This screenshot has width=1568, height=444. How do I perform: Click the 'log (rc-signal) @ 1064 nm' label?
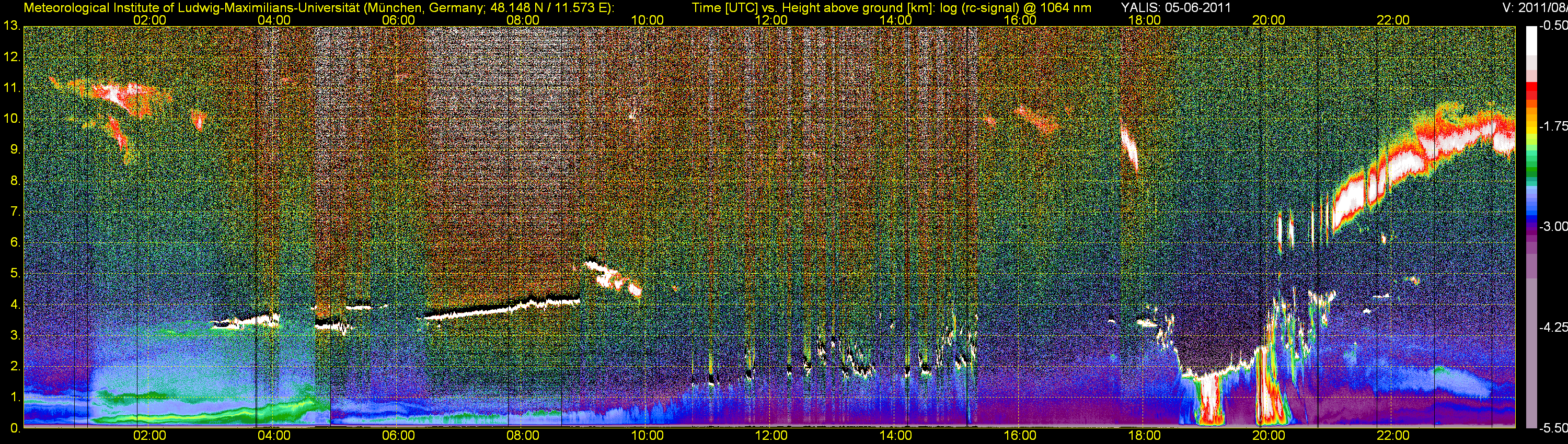click(1016, 8)
